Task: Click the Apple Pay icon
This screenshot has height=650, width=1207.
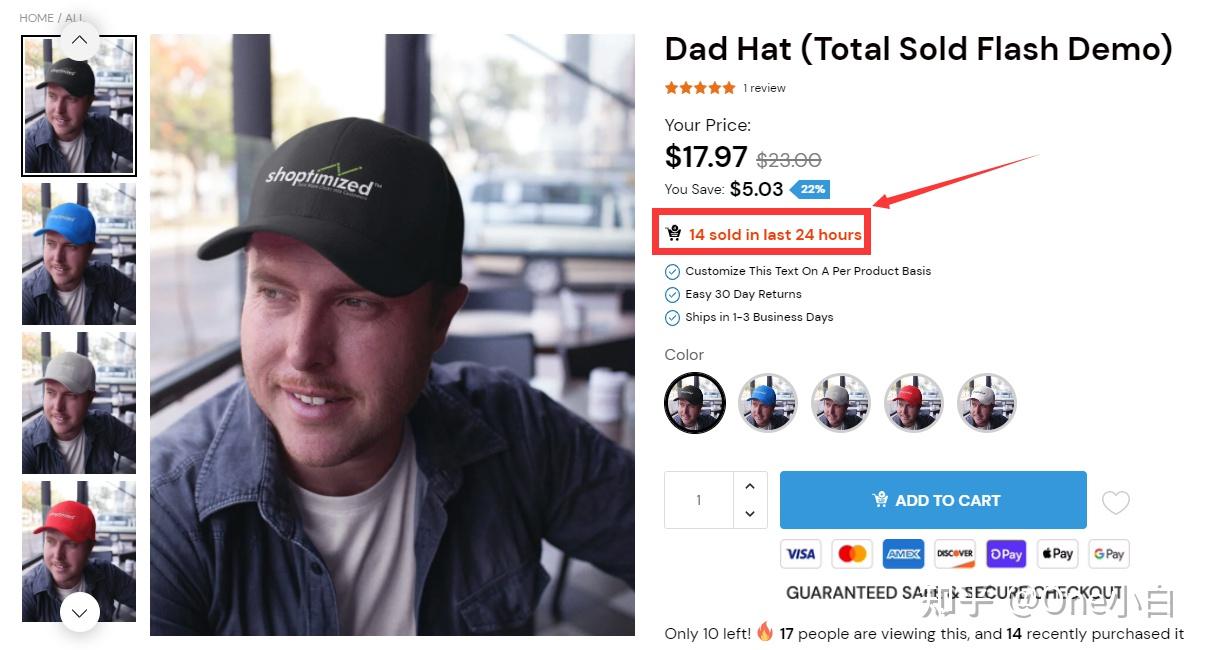Action: pos(1057,553)
